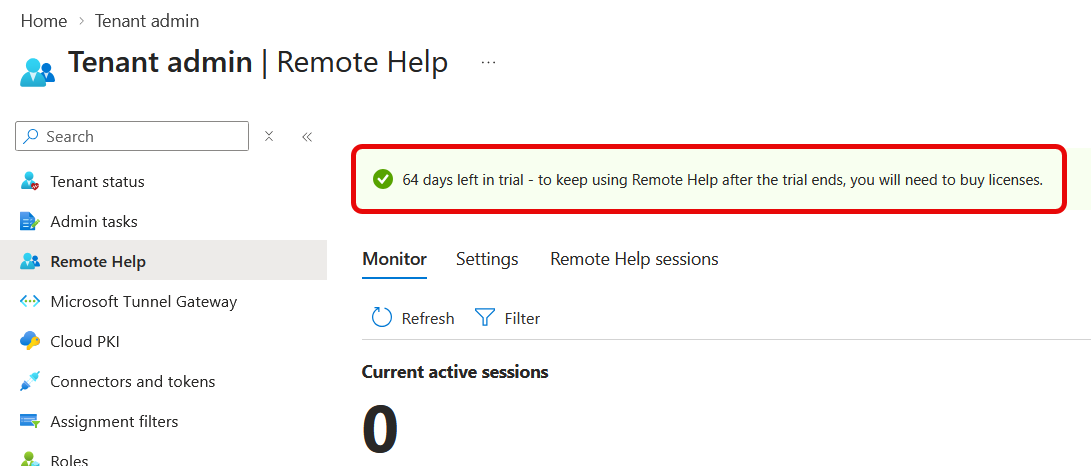Go to Home breadcrumb link
1091x466 pixels.
click(x=44, y=22)
